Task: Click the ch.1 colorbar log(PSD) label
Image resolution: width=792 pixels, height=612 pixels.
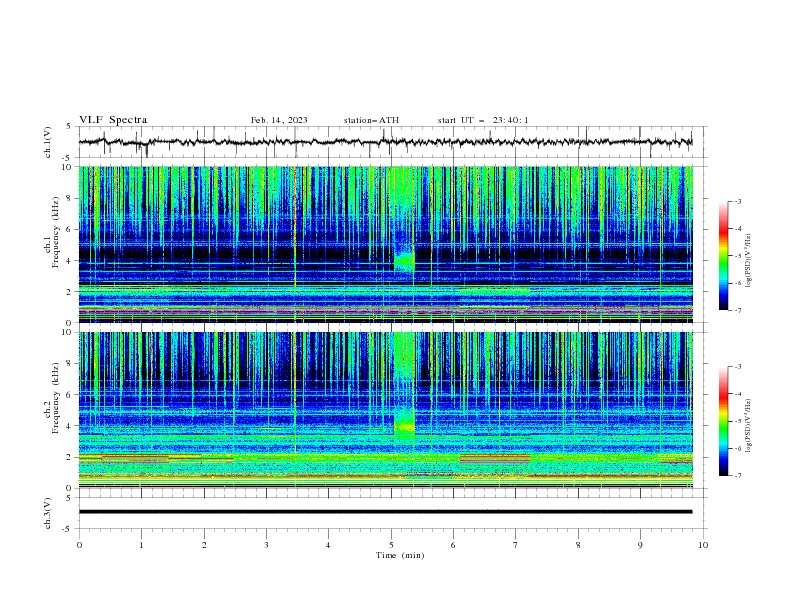Action: (748, 261)
